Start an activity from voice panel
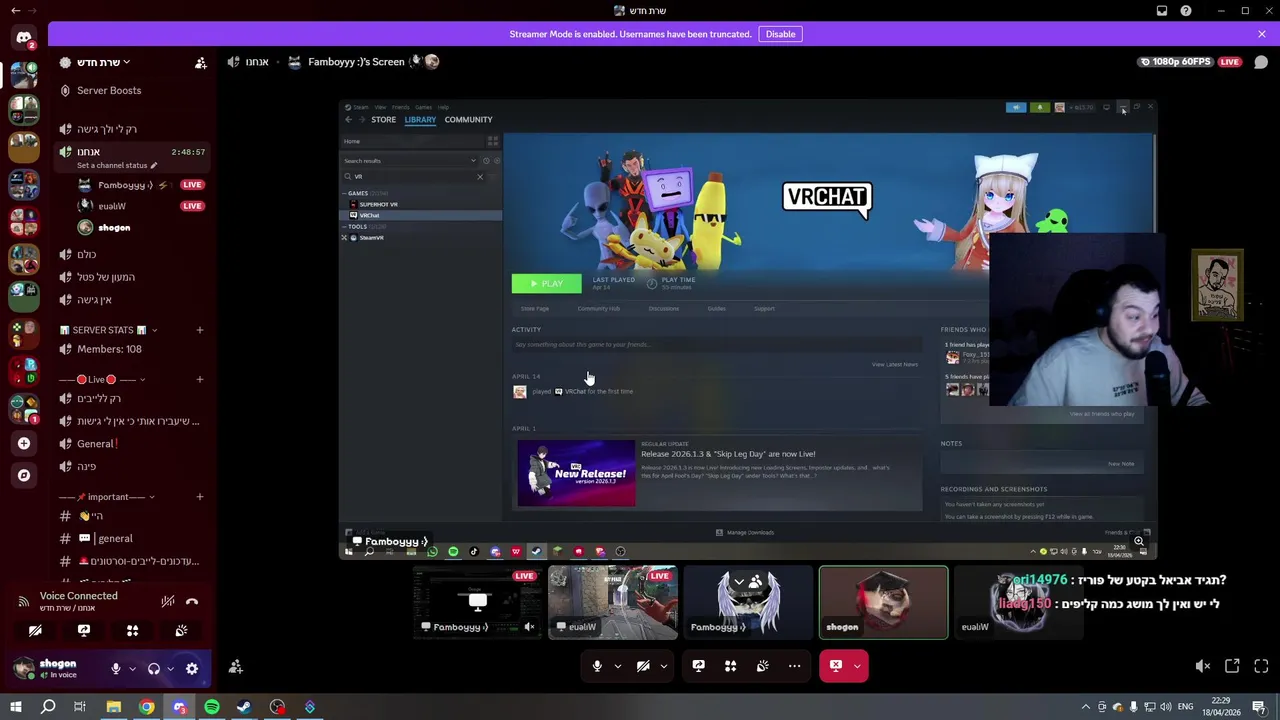The image size is (1280, 720). 132,631
